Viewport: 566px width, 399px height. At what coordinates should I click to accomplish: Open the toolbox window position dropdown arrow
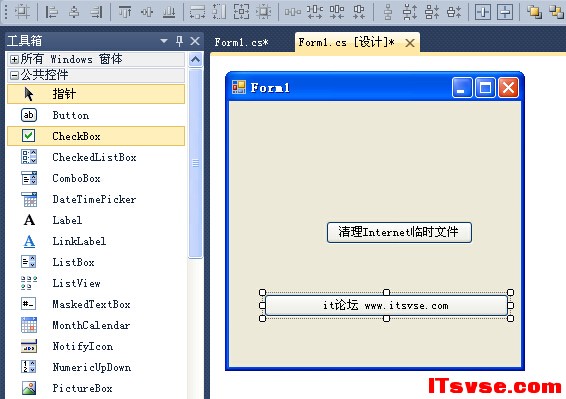[x=164, y=41]
